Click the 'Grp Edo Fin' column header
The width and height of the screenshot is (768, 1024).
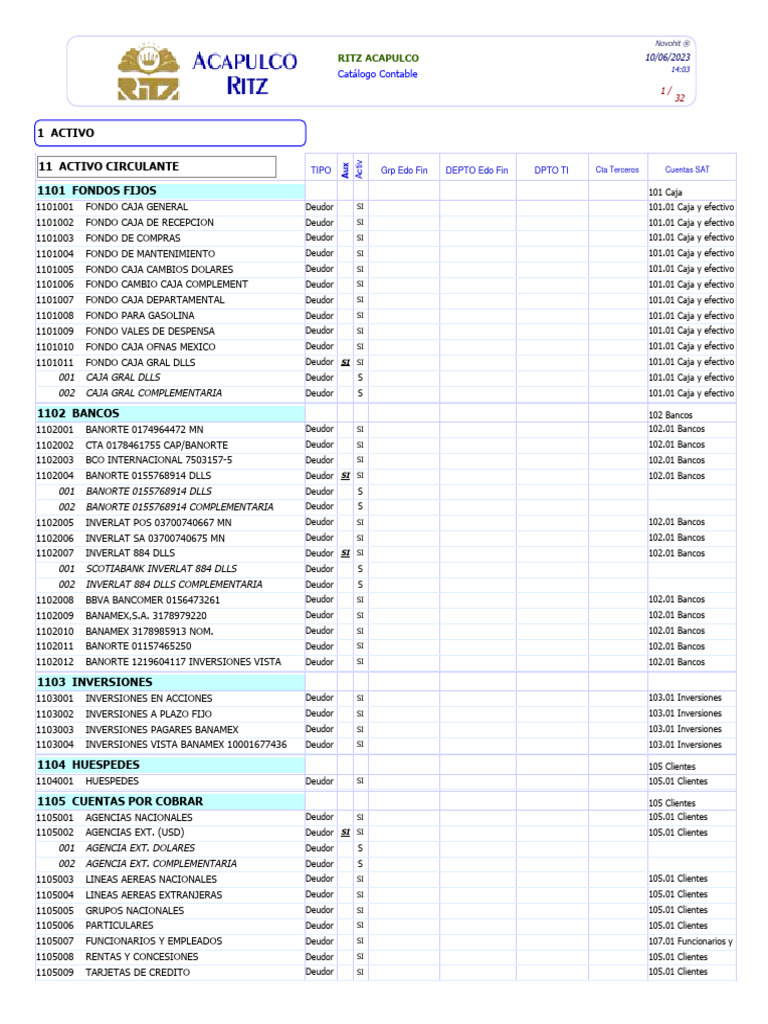(404, 170)
